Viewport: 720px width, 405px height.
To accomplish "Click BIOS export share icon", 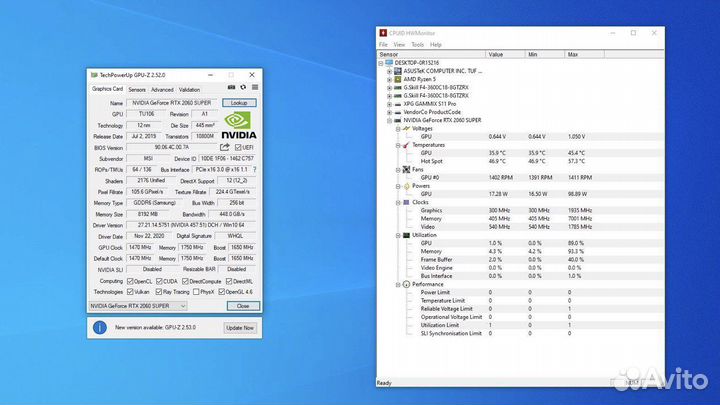I will pyautogui.click(x=225, y=147).
